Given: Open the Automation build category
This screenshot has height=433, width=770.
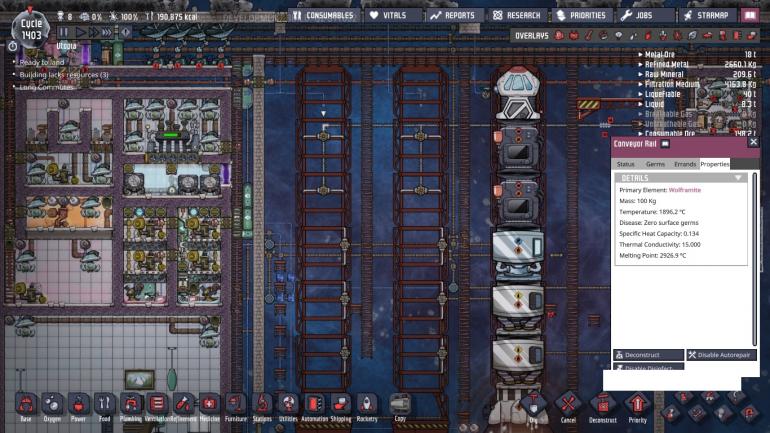Looking at the screenshot, I should (x=314, y=406).
